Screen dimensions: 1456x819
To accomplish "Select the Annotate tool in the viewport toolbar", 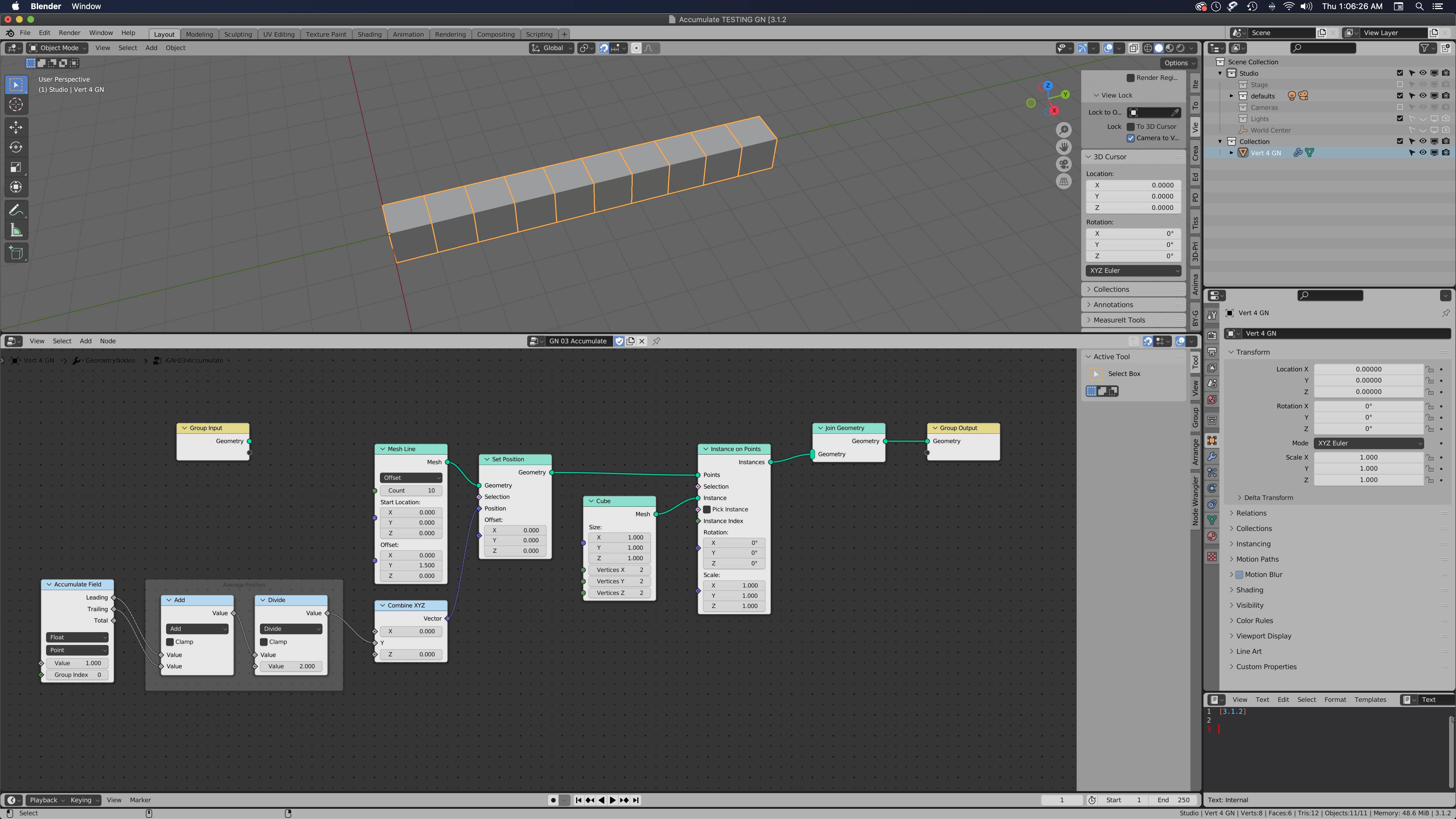I will pyautogui.click(x=16, y=210).
